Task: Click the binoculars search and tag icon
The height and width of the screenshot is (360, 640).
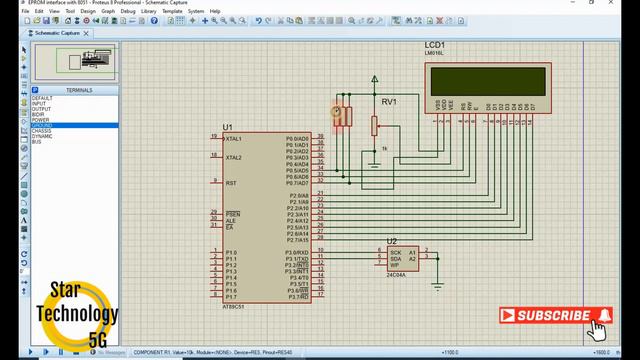Action: 409,21
